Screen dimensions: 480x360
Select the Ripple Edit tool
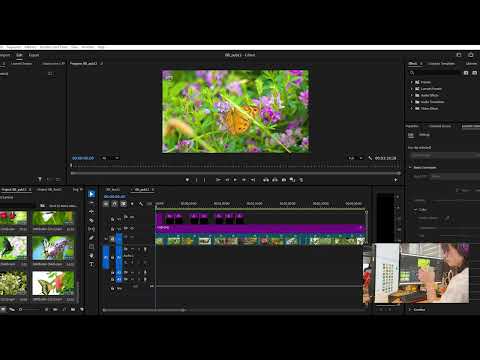click(x=92, y=211)
